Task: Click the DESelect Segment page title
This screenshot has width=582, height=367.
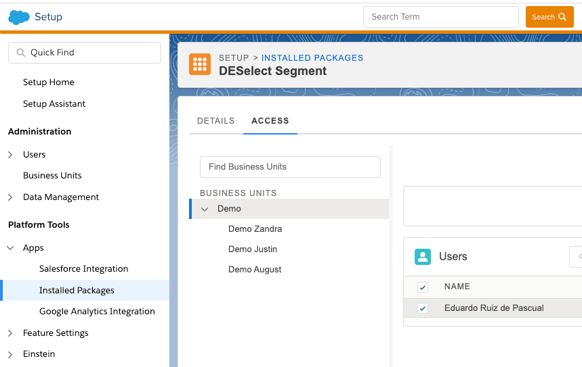Action: tap(273, 71)
